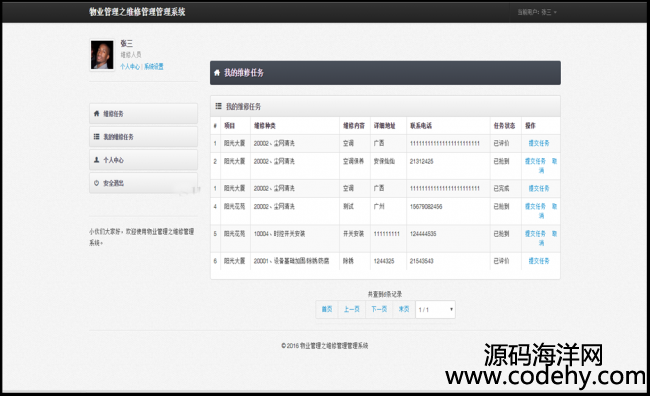Viewport: 650px width, 396px height.
Task: Expand the 1 / 1 page selector dropdown
Action: pyautogui.click(x=435, y=310)
